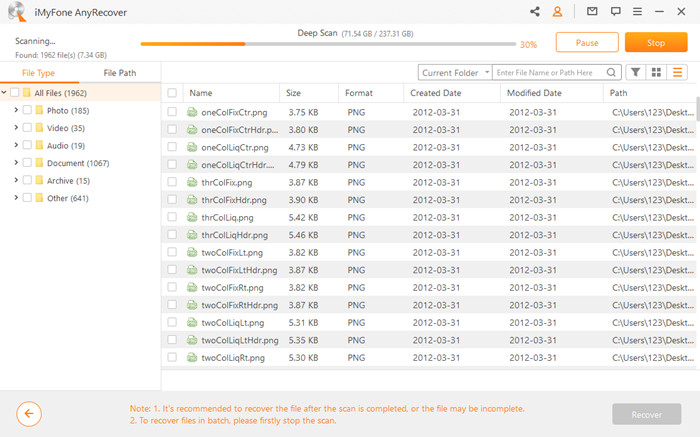
Task: Click the Audio folder icon
Action: point(39,145)
